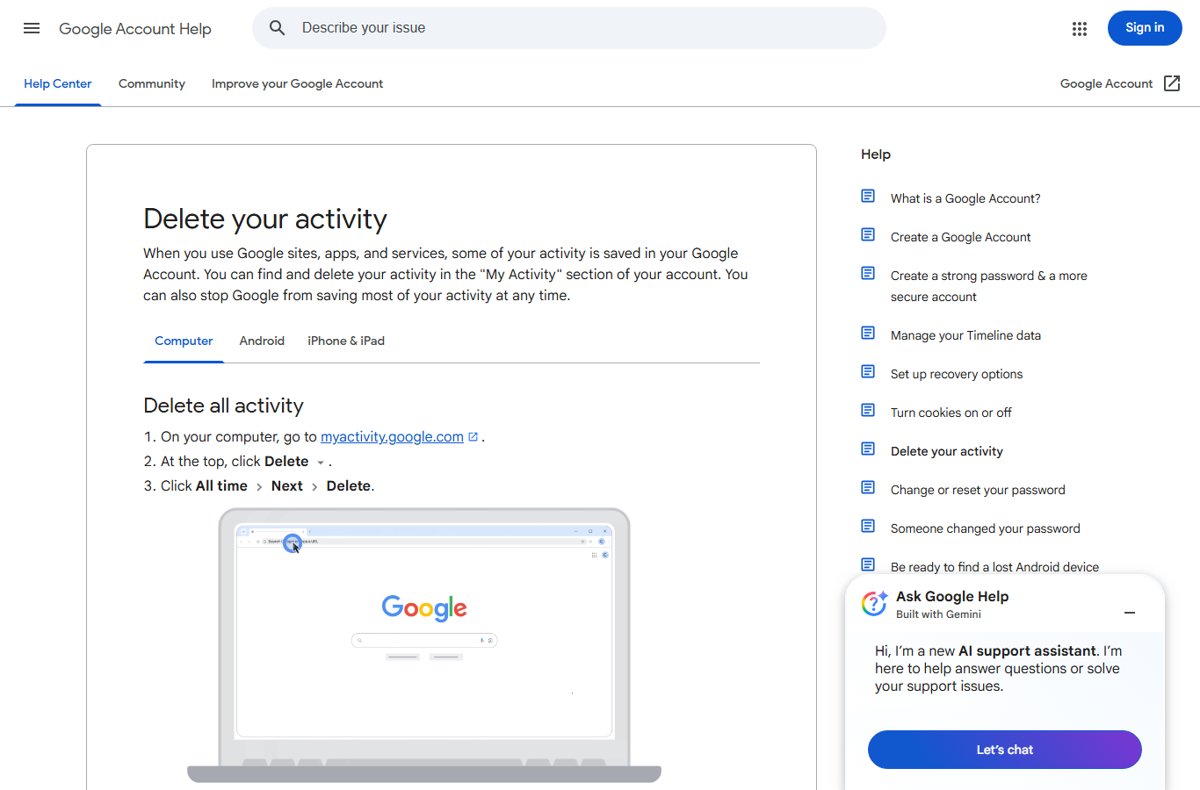Select the Help Center tab
This screenshot has height=790, width=1200.
click(58, 84)
